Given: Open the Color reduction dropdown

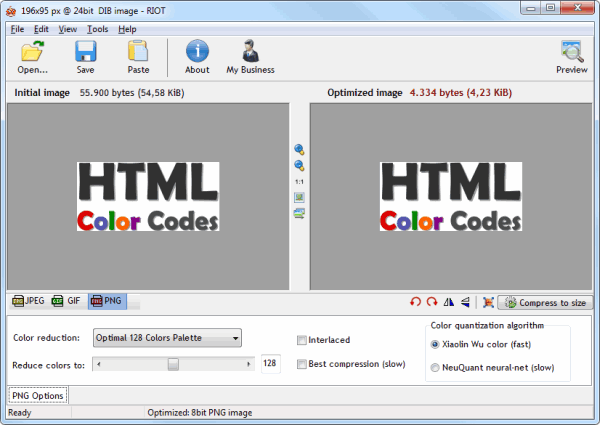Looking at the screenshot, I should [167, 338].
